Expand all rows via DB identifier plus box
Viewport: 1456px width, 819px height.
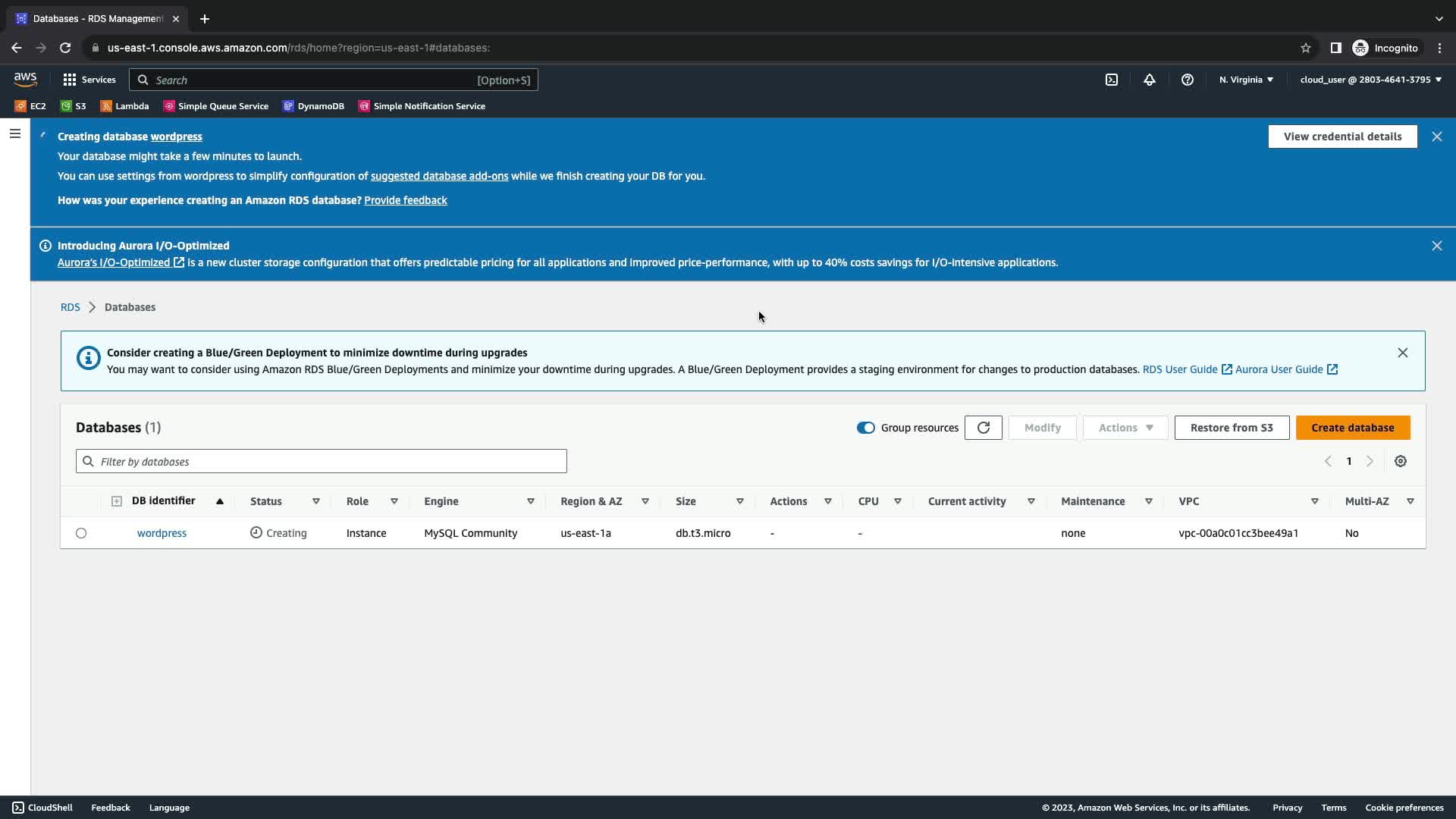(x=117, y=501)
